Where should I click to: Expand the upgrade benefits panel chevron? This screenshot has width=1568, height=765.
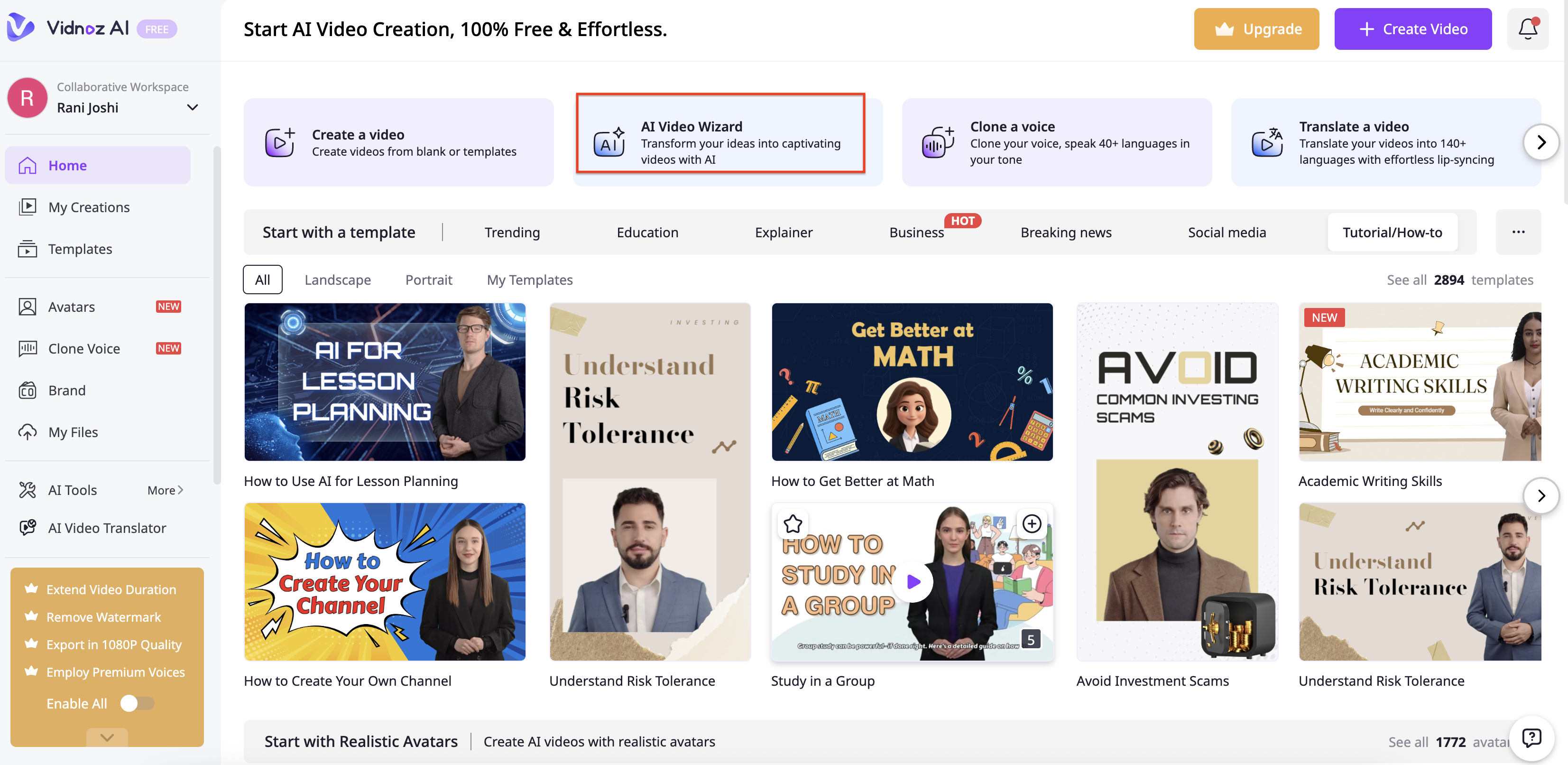(x=107, y=737)
